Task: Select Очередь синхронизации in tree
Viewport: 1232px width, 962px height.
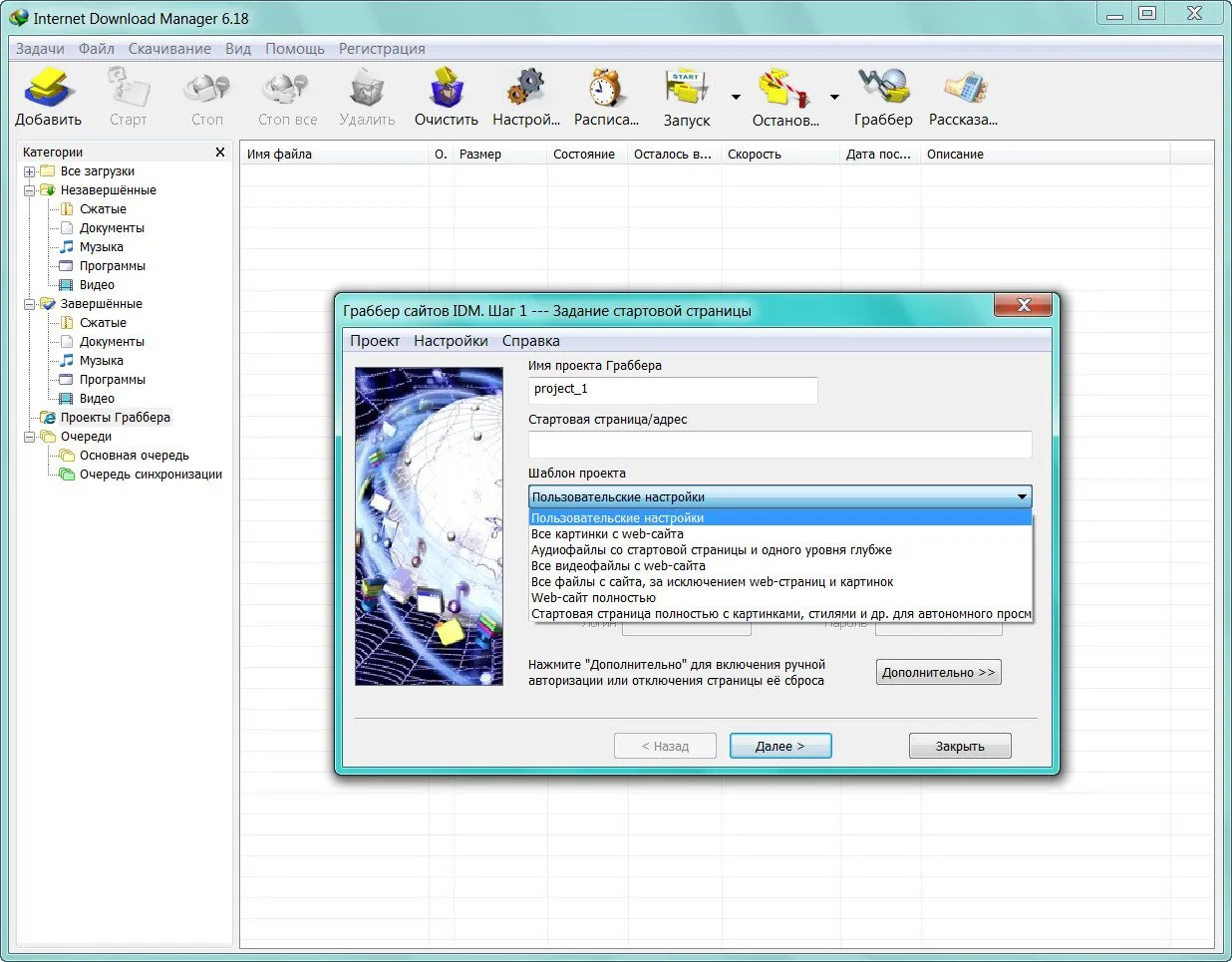Action: [x=151, y=475]
